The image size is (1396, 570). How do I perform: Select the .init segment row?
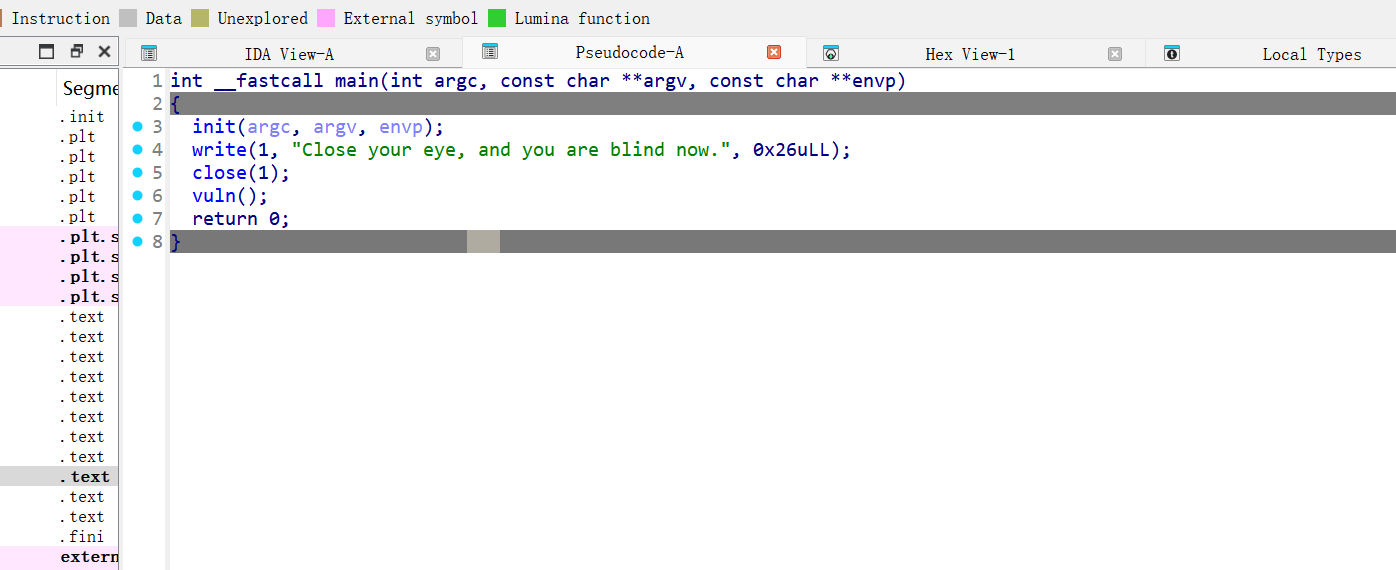coord(81,117)
